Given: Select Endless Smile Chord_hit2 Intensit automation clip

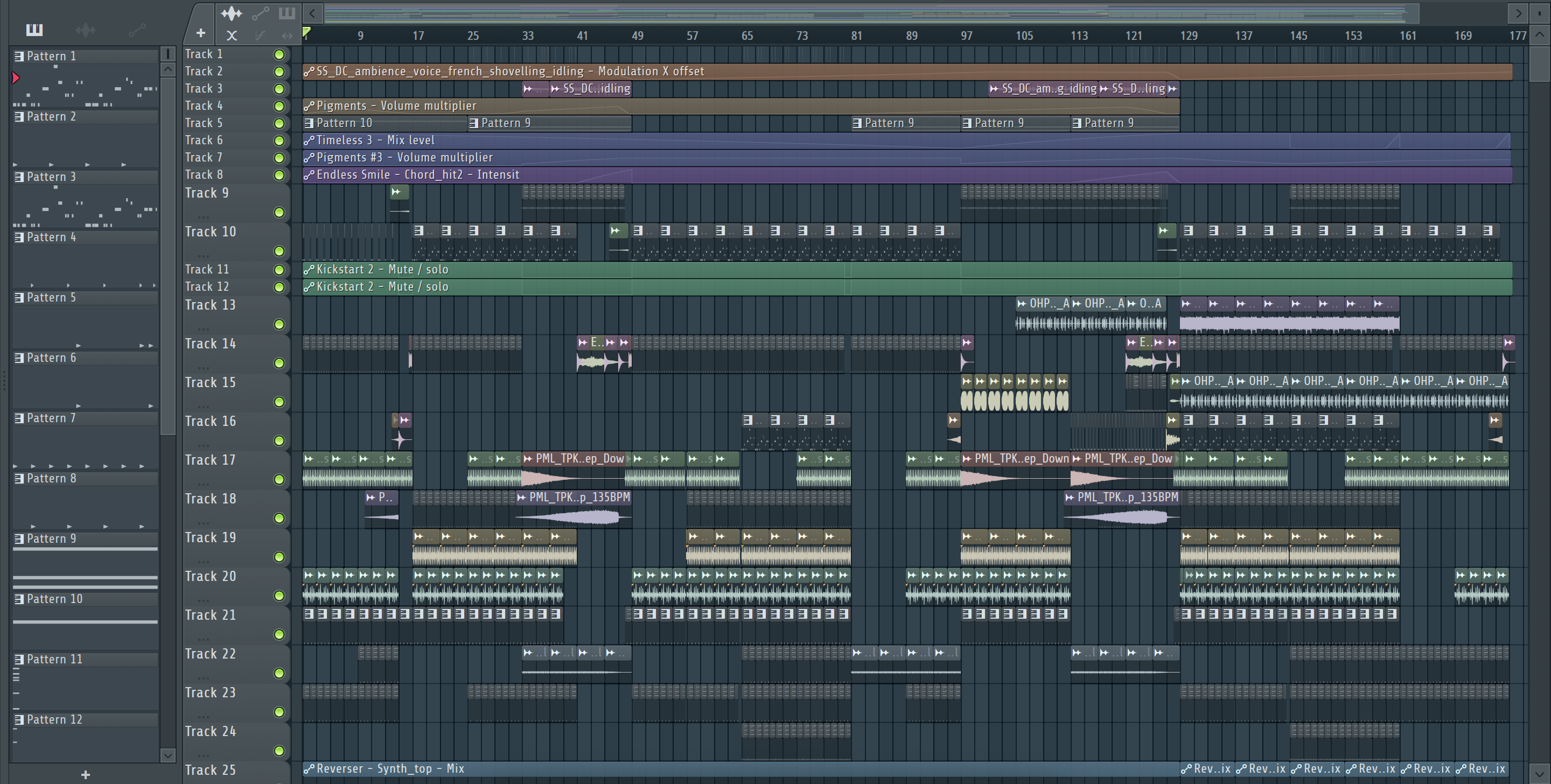Looking at the screenshot, I should (x=907, y=174).
